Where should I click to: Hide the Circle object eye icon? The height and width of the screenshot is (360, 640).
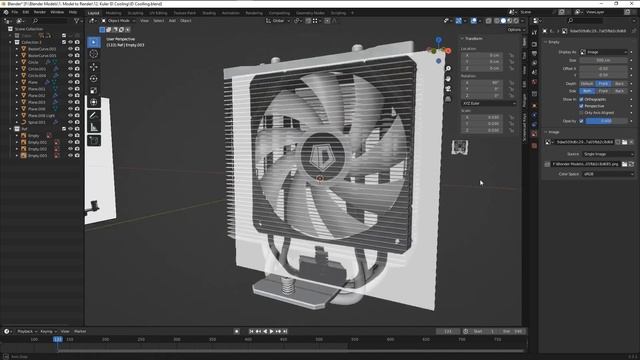point(70,62)
